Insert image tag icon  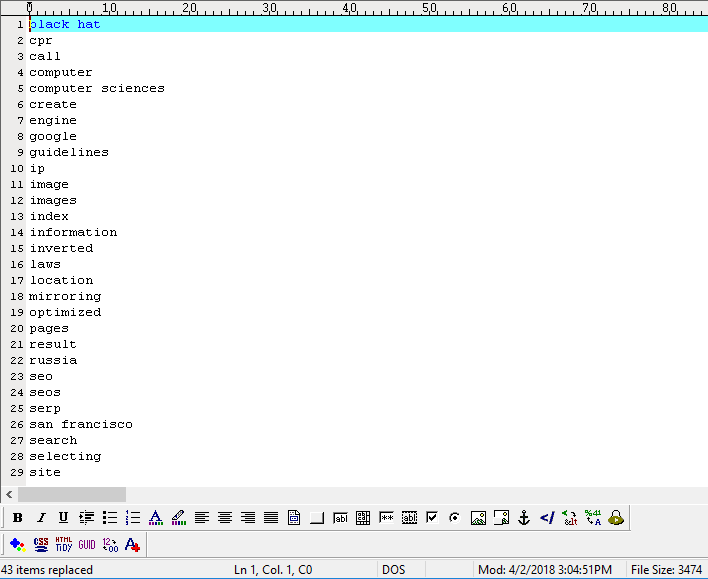pos(478,518)
